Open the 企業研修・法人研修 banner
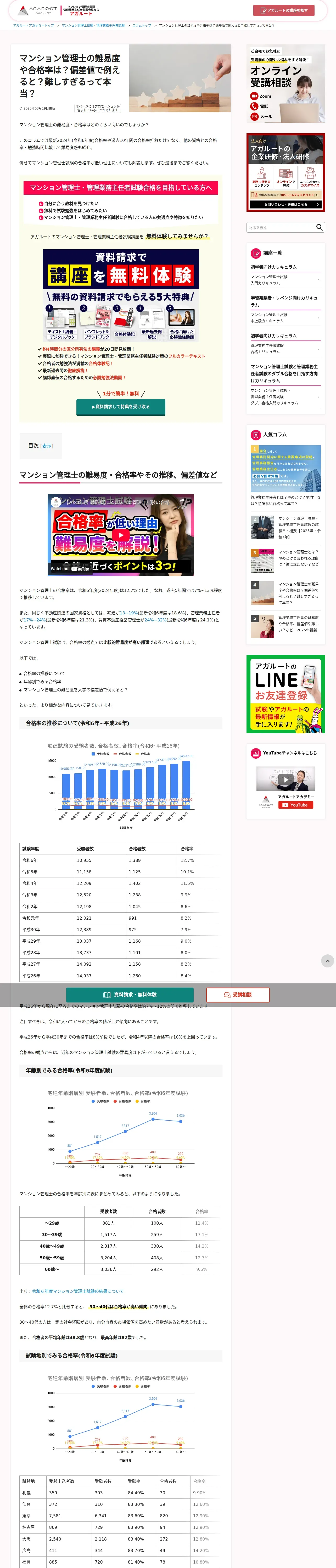The height and width of the screenshot is (1568, 336). pos(285,172)
